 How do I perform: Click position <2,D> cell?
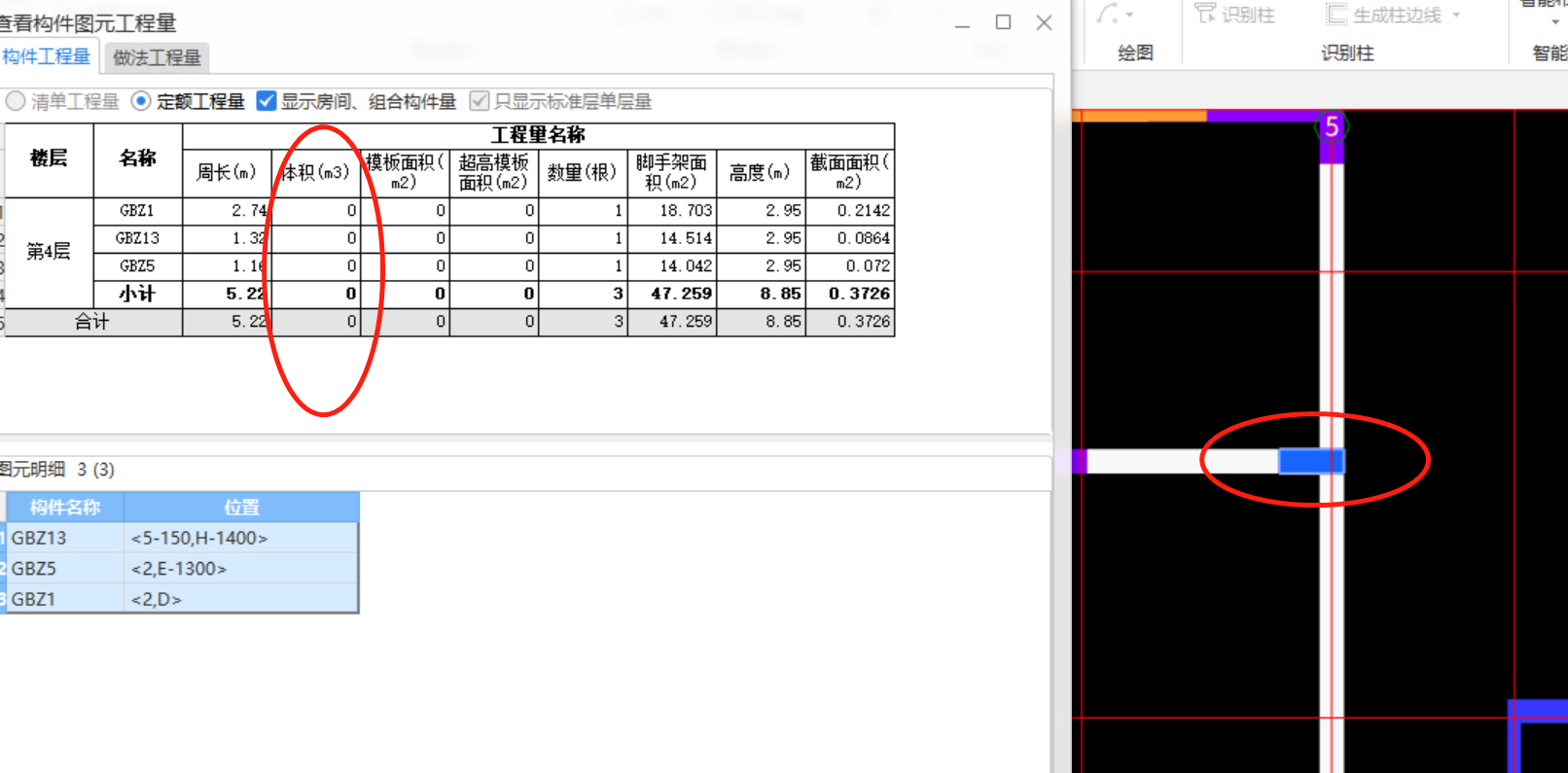(x=241, y=599)
